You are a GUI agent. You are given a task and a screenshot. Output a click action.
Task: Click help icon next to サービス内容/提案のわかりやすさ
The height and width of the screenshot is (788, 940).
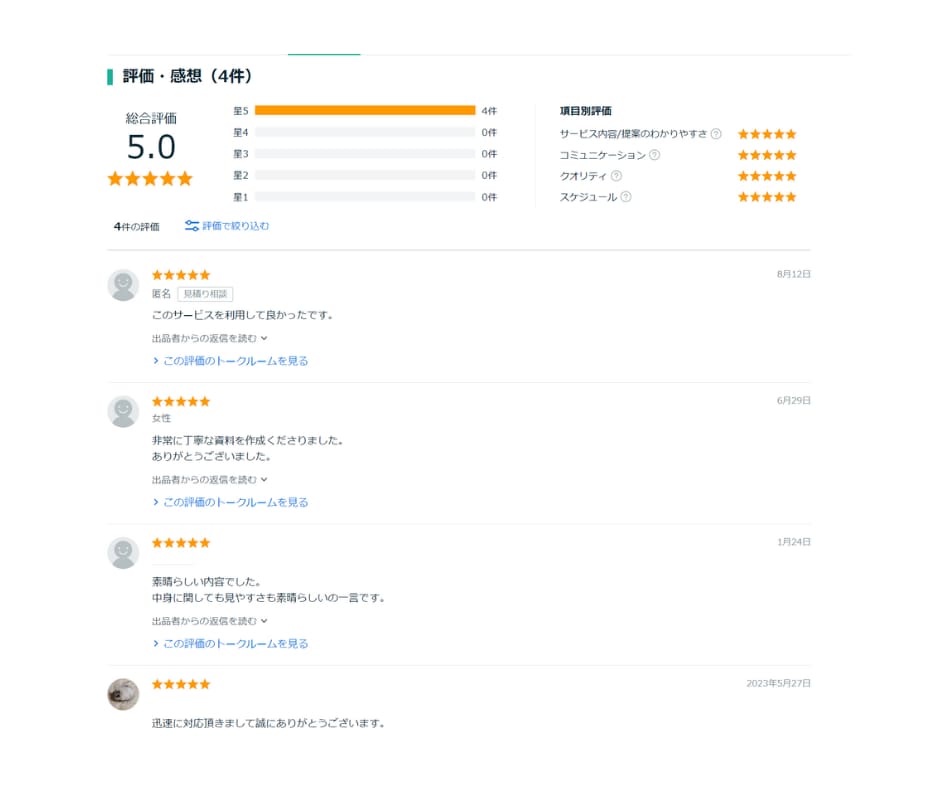click(x=716, y=134)
